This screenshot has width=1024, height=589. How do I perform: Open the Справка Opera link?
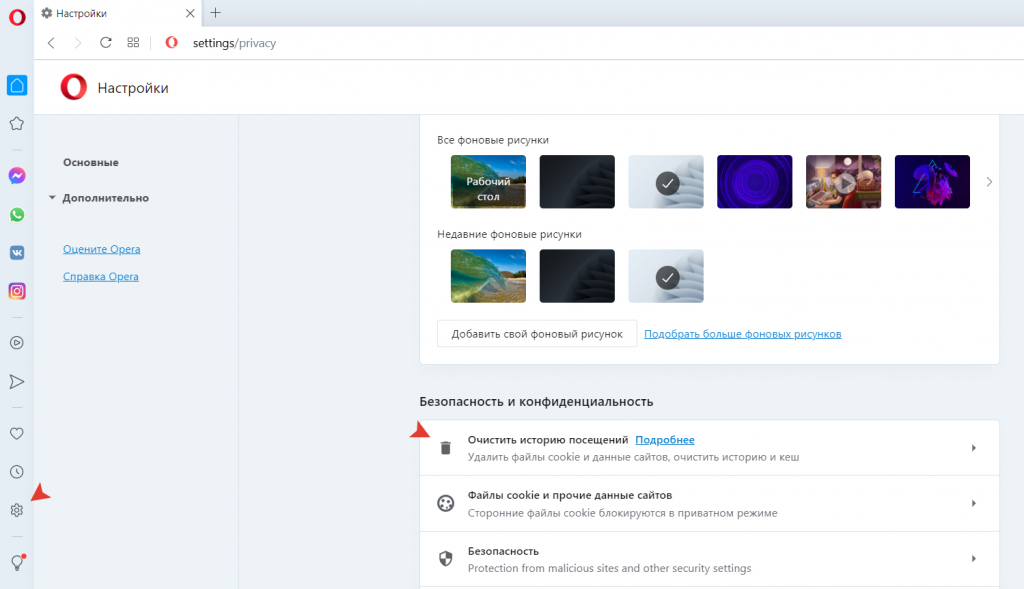coord(101,277)
